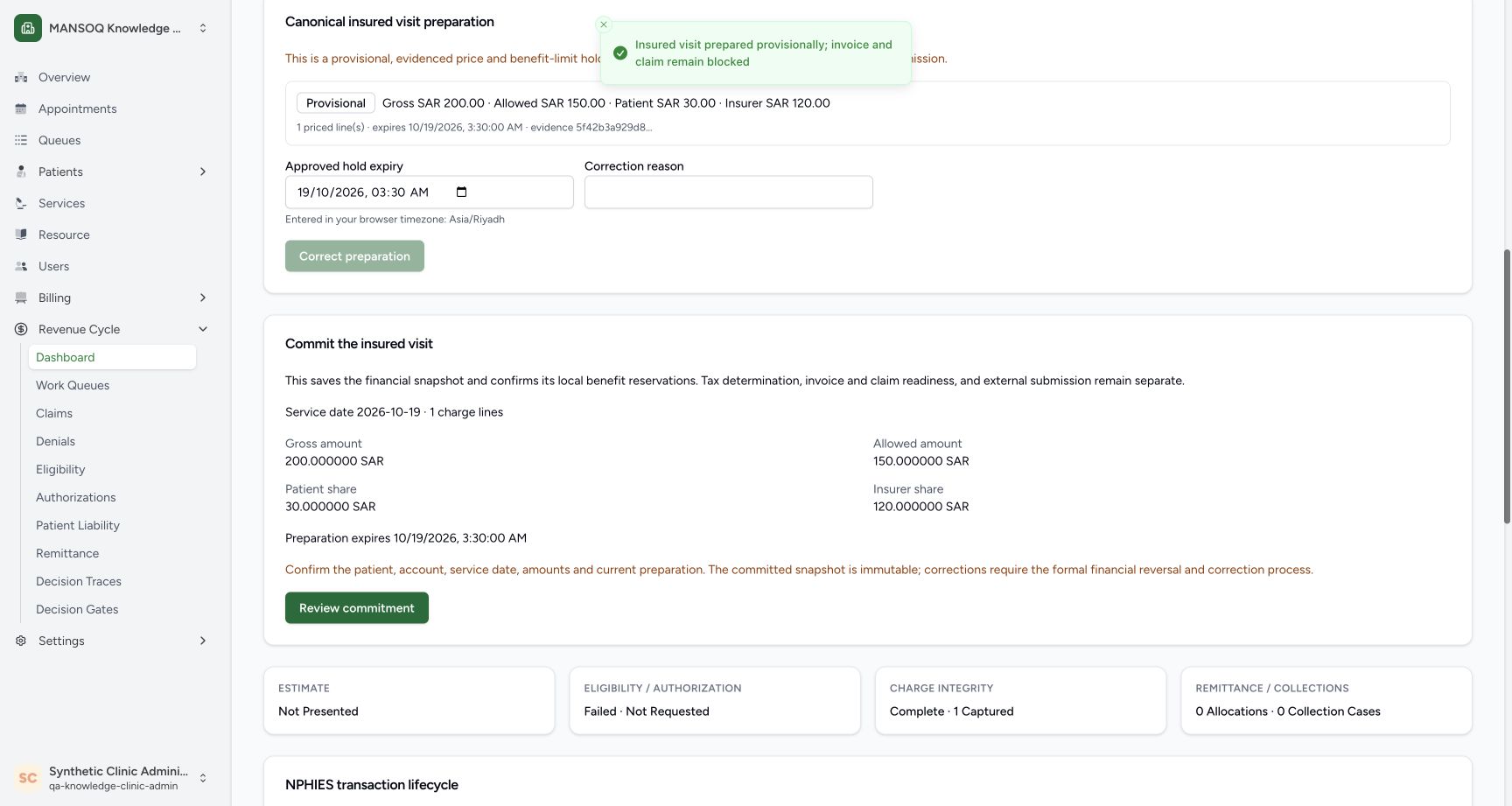Image resolution: width=1512 pixels, height=806 pixels.
Task: Open the Dashboard menu item
Action: [x=112, y=357]
